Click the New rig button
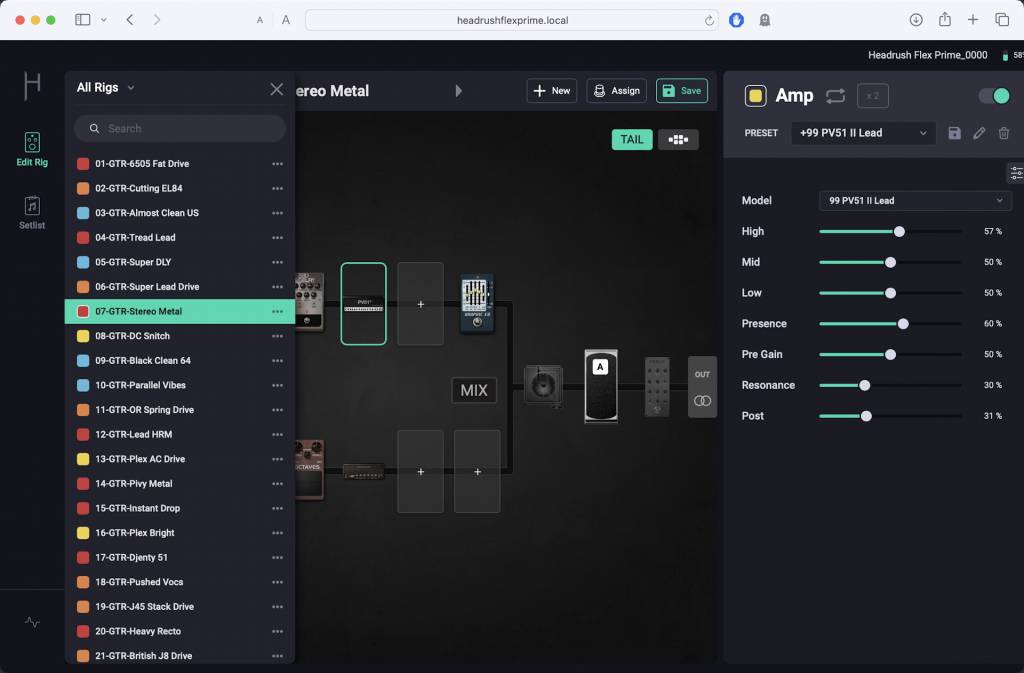This screenshot has height=673, width=1024. pos(551,91)
